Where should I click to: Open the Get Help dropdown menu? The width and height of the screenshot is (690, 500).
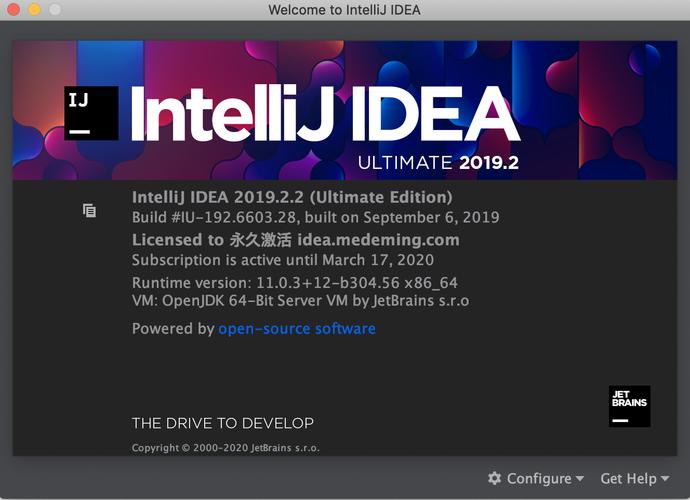[x=635, y=478]
